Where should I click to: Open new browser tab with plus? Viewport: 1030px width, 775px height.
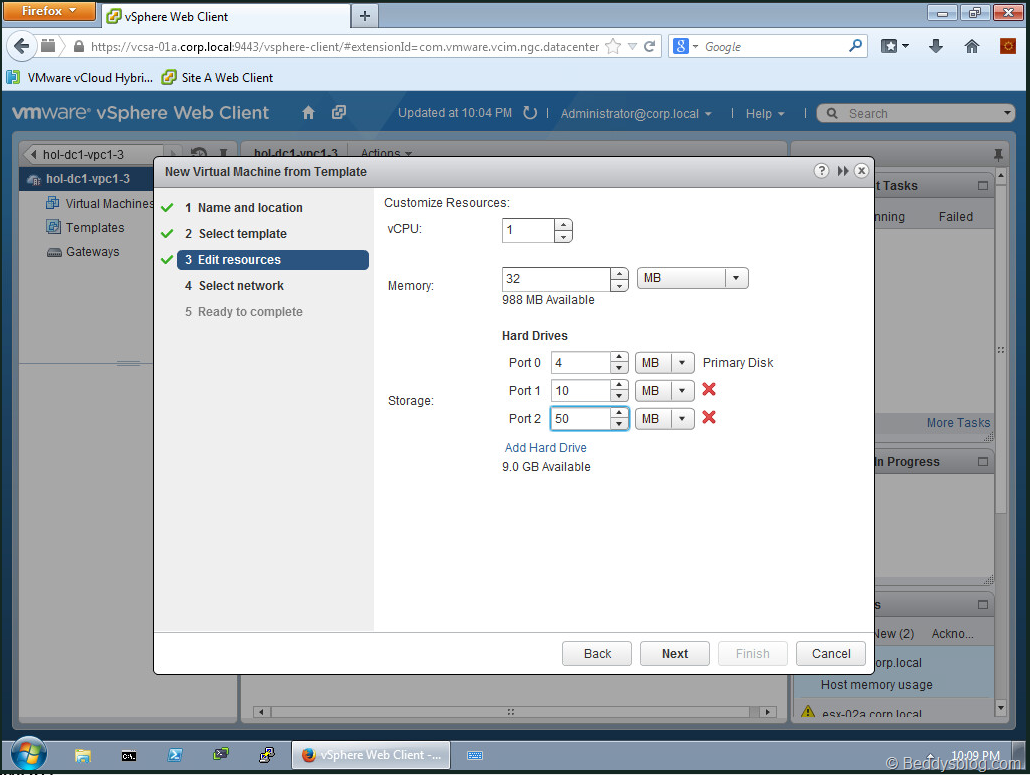click(x=365, y=16)
